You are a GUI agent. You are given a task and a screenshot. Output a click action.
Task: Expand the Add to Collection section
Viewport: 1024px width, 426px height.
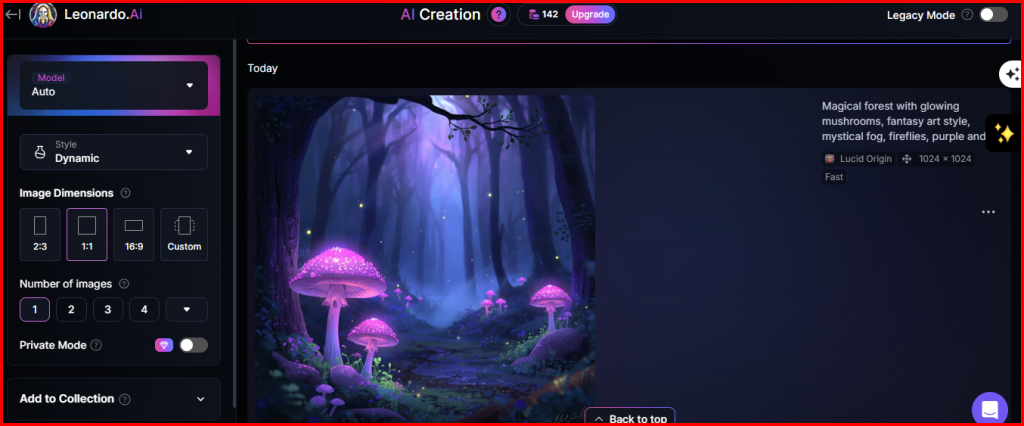click(114, 399)
